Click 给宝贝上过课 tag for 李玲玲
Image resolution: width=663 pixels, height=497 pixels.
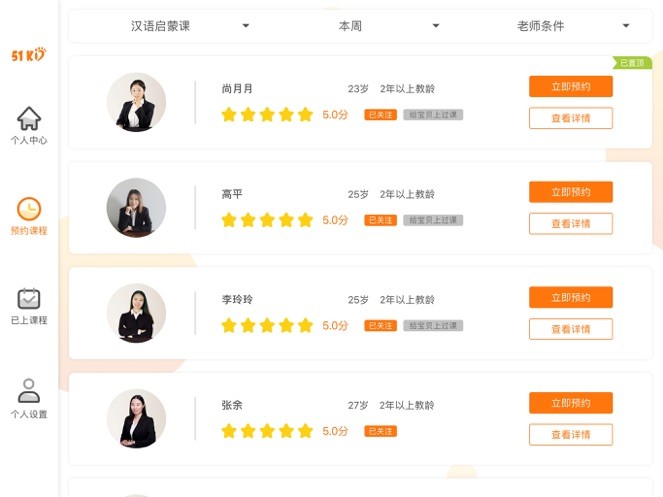433,326
